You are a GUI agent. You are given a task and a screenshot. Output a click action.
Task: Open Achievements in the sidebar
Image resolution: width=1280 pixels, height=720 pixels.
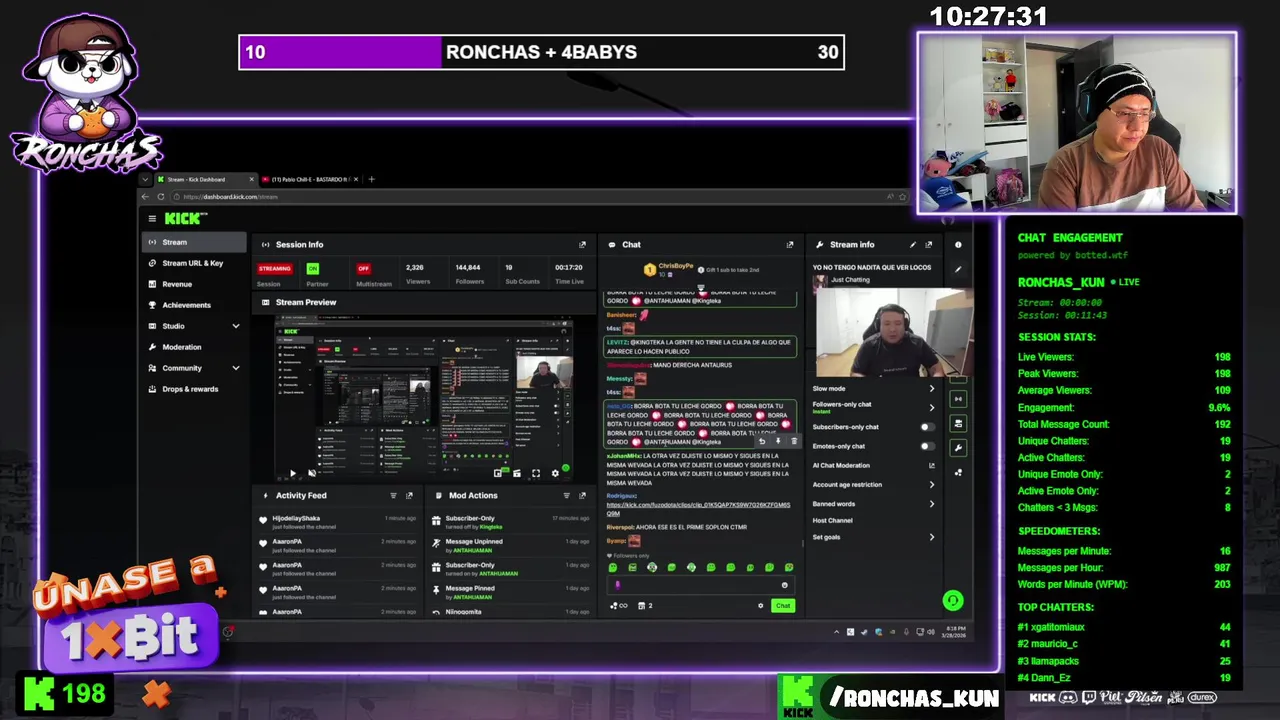point(194,305)
